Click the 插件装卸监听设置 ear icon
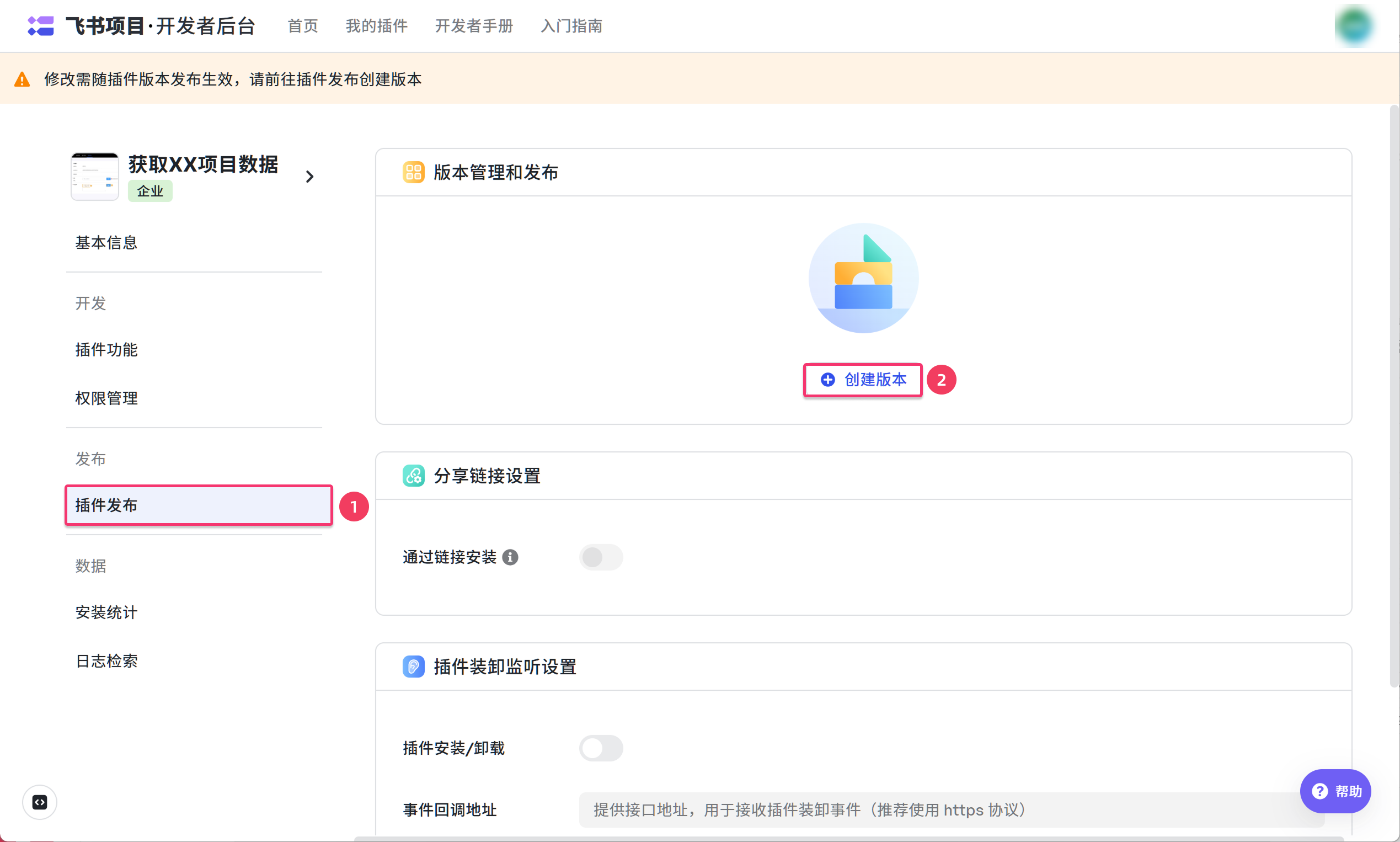This screenshot has height=842, width=1400. point(413,666)
